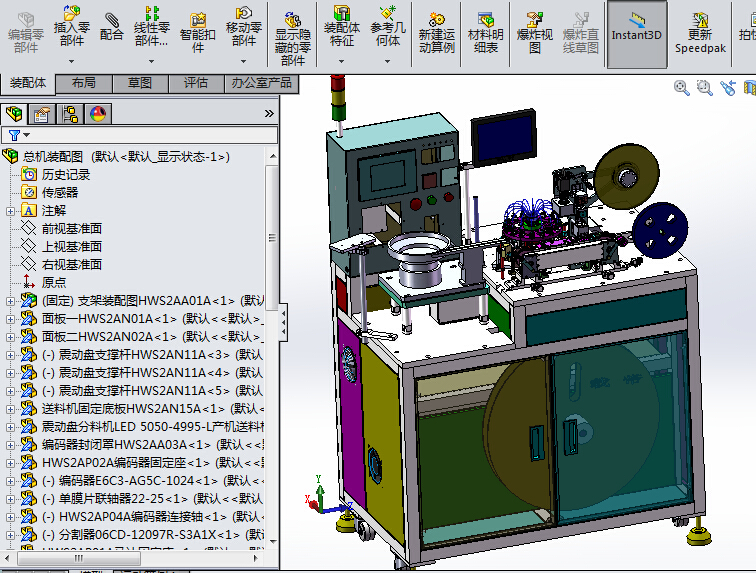Open the ConfigurationManager tab icon

pyautogui.click(x=70, y=114)
